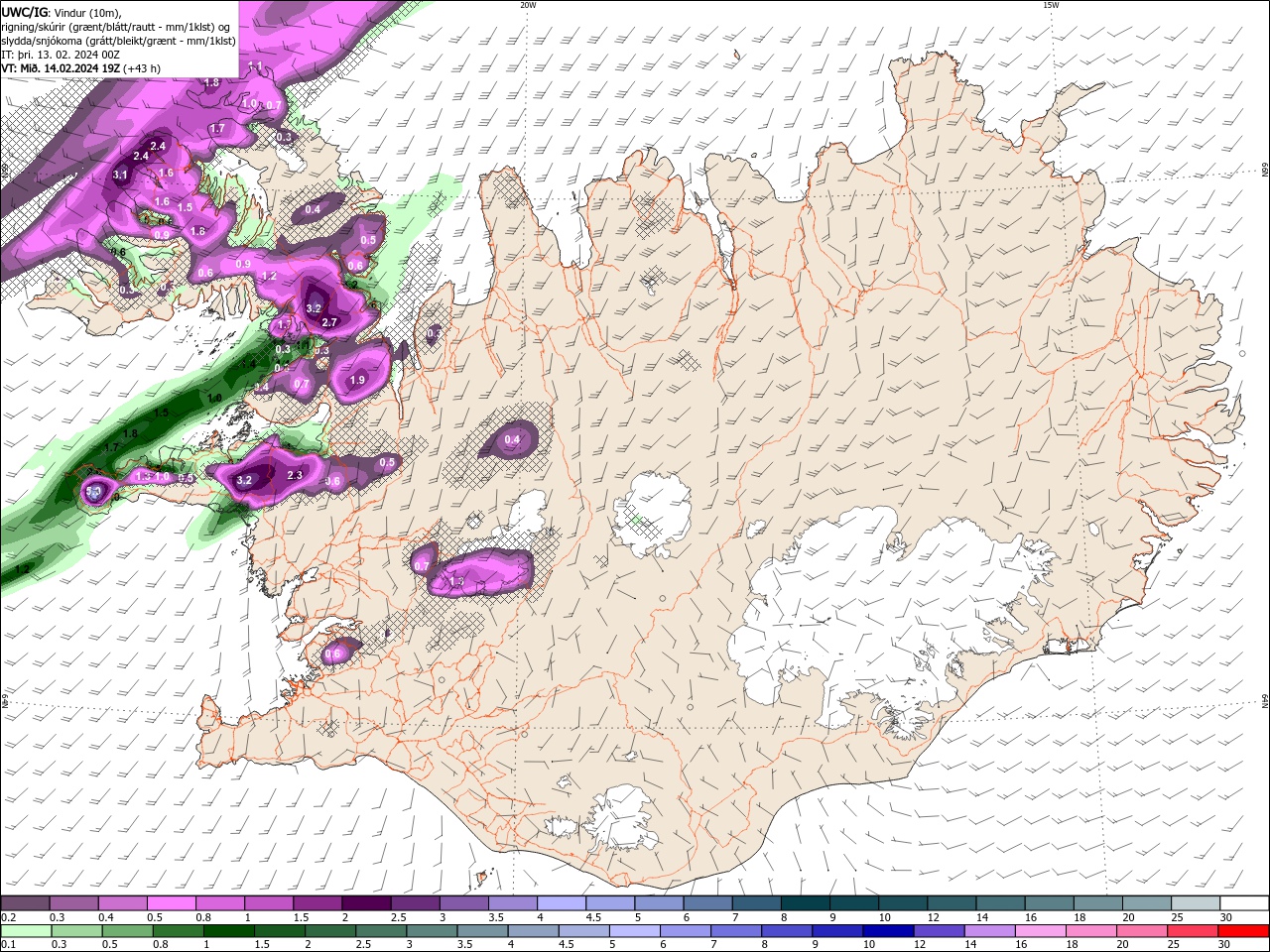Select the rain legend swatch starting at 3.5
The width and height of the screenshot is (1270, 952).
(x=482, y=931)
